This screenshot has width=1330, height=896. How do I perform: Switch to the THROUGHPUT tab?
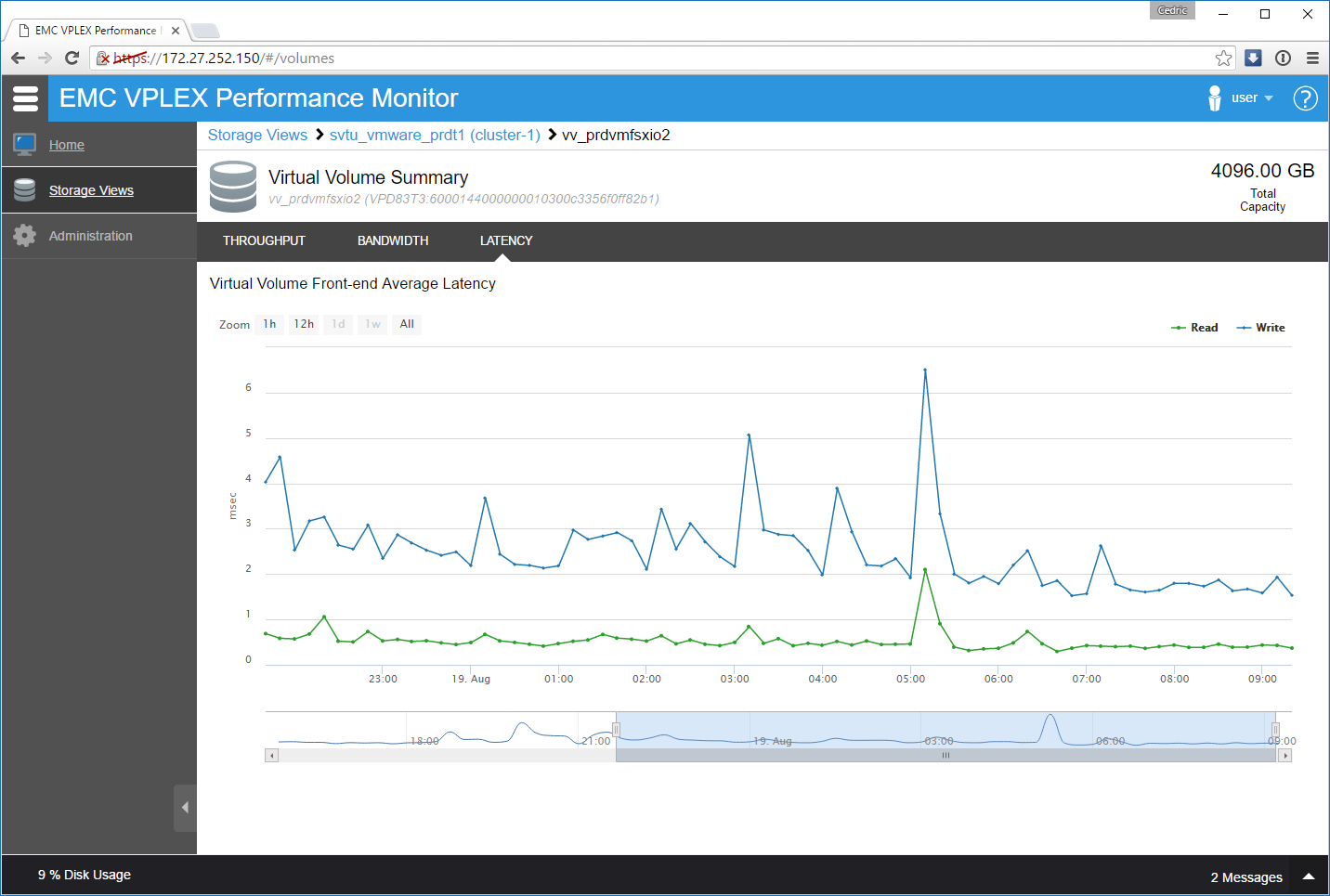(x=264, y=240)
